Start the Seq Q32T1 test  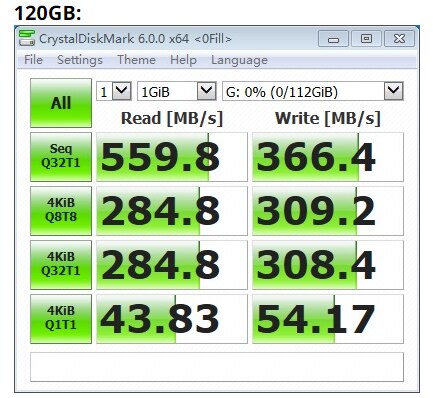pyautogui.click(x=61, y=157)
